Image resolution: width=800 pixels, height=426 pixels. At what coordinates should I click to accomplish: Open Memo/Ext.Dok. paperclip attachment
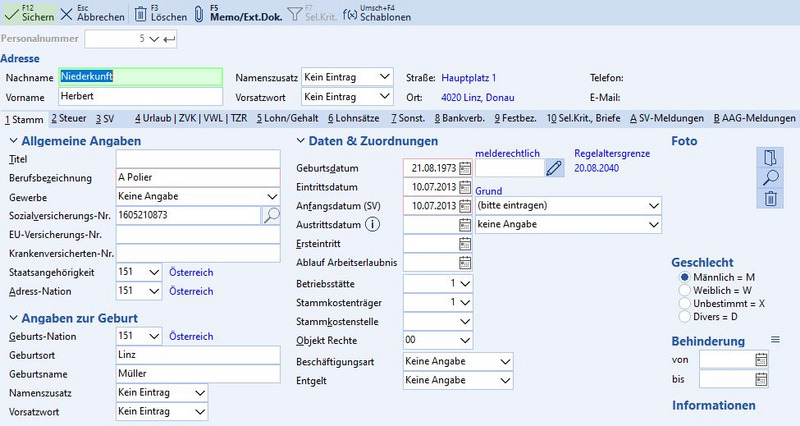(198, 14)
